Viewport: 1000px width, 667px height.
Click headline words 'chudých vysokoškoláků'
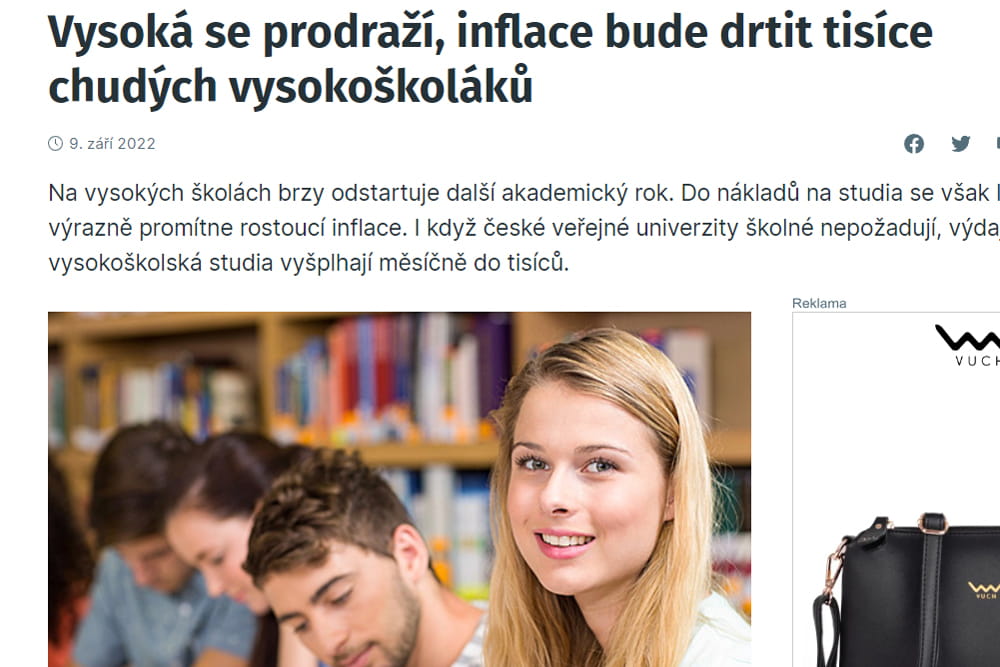click(x=290, y=86)
